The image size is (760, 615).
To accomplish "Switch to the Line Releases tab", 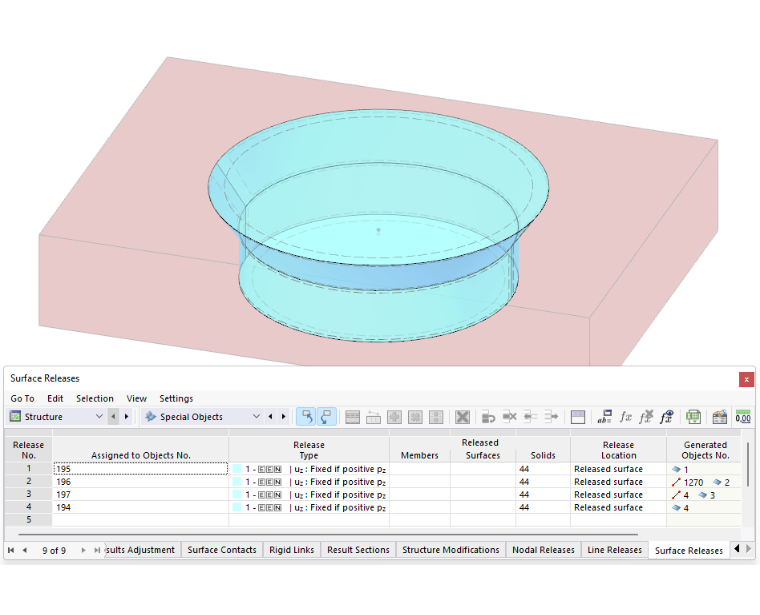I will 615,550.
